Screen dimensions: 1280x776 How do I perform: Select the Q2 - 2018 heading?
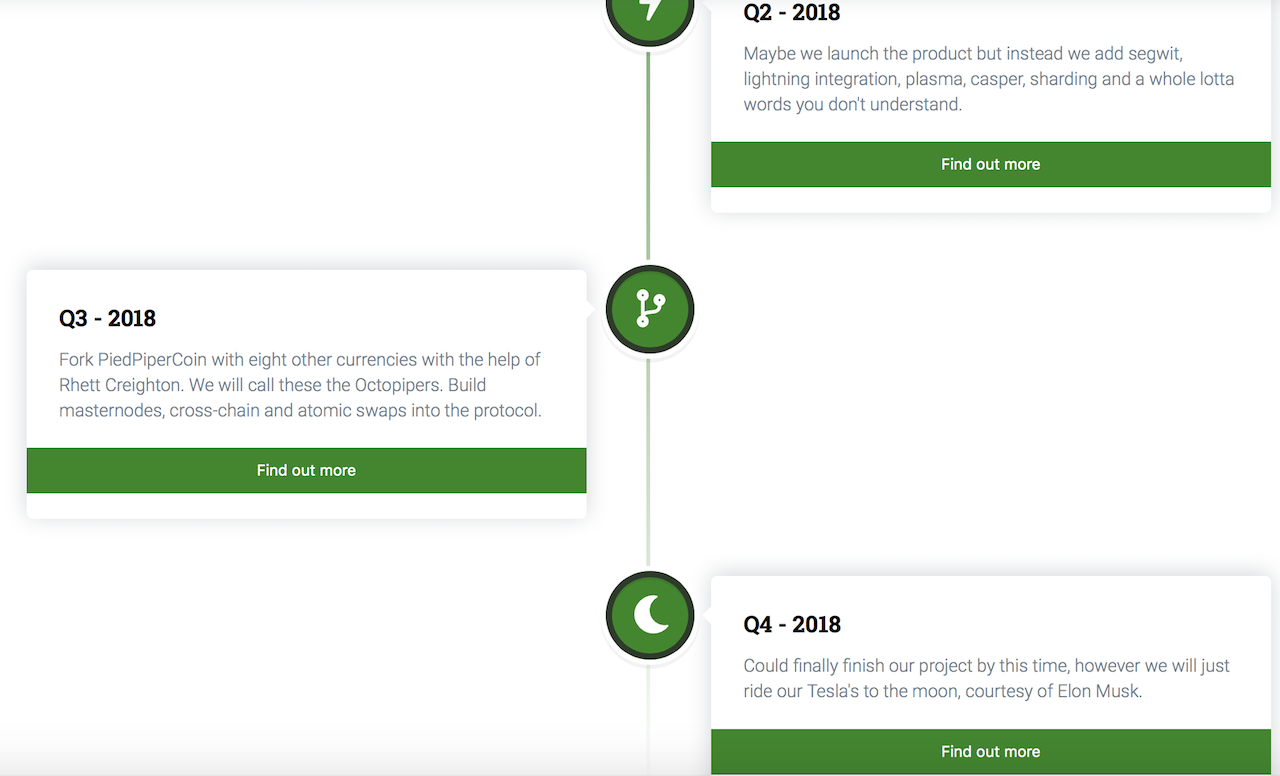pos(792,13)
